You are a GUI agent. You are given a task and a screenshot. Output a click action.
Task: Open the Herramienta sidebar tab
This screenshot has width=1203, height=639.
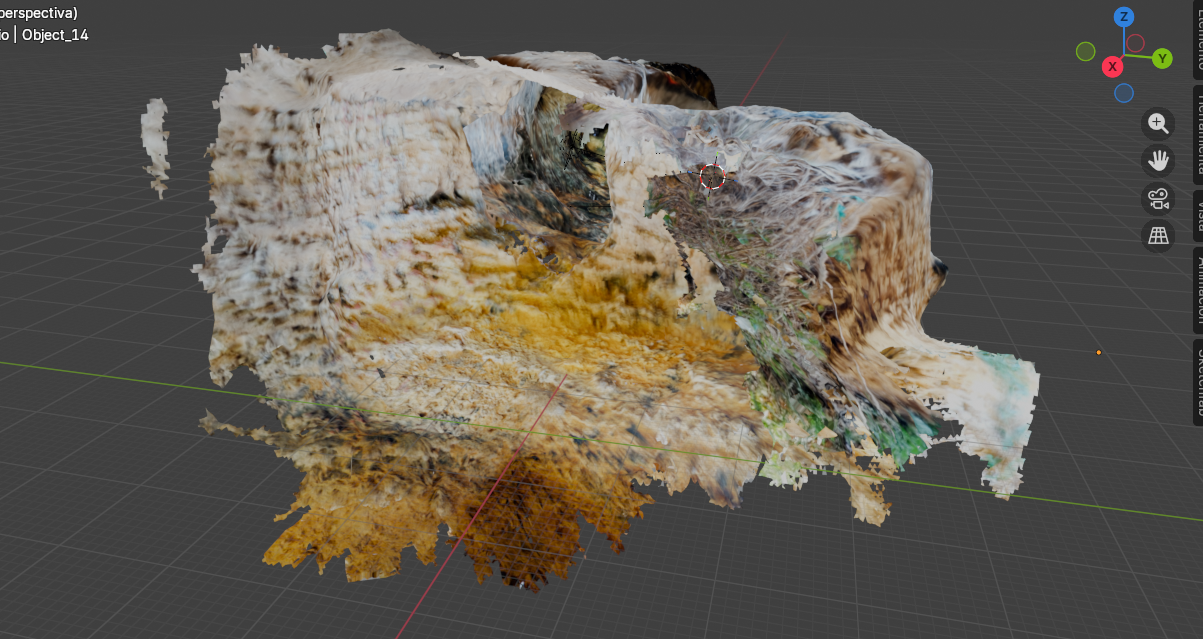coord(1194,130)
